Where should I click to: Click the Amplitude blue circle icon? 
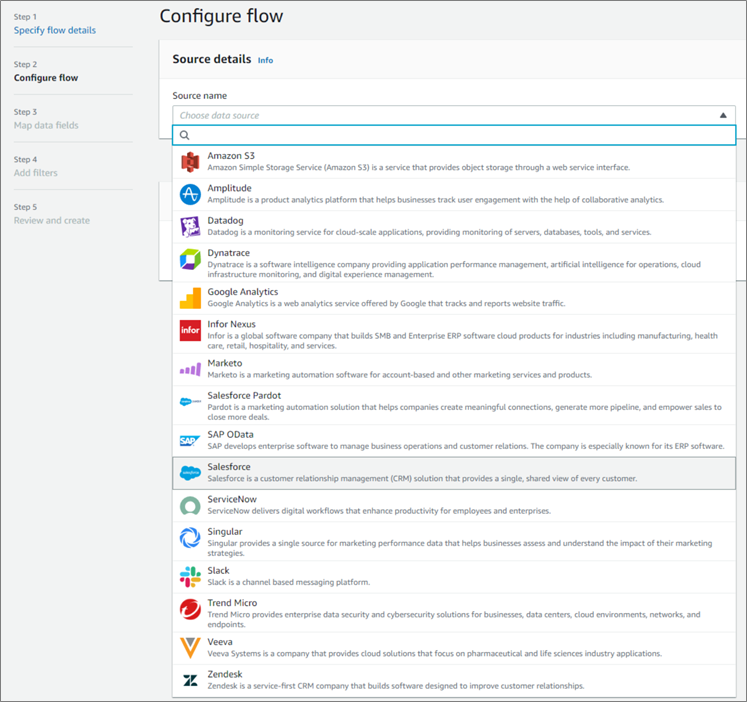pyautogui.click(x=190, y=195)
